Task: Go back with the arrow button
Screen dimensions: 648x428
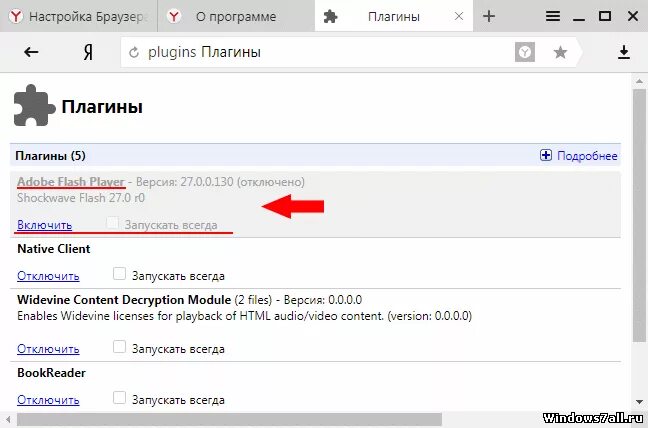Action: pyautogui.click(x=31, y=52)
